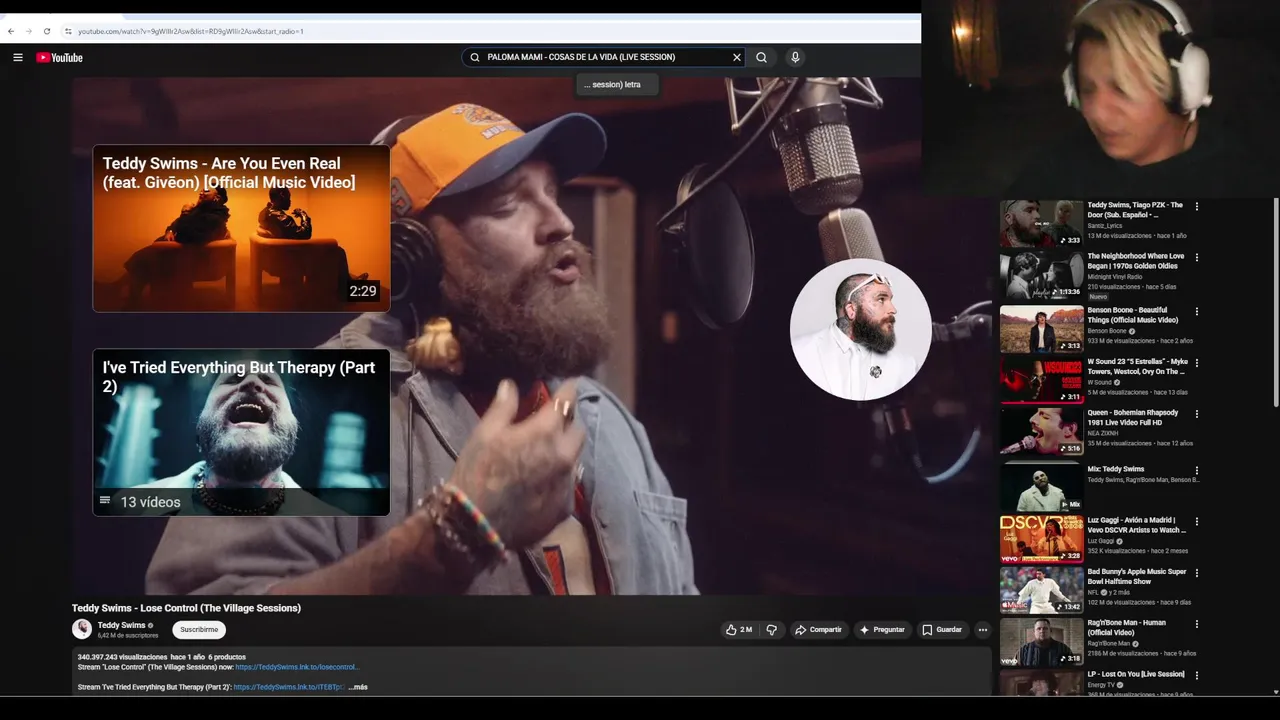The image size is (1280, 720).
Task: Click the Benson Boone channel name
Action: coord(1107,331)
